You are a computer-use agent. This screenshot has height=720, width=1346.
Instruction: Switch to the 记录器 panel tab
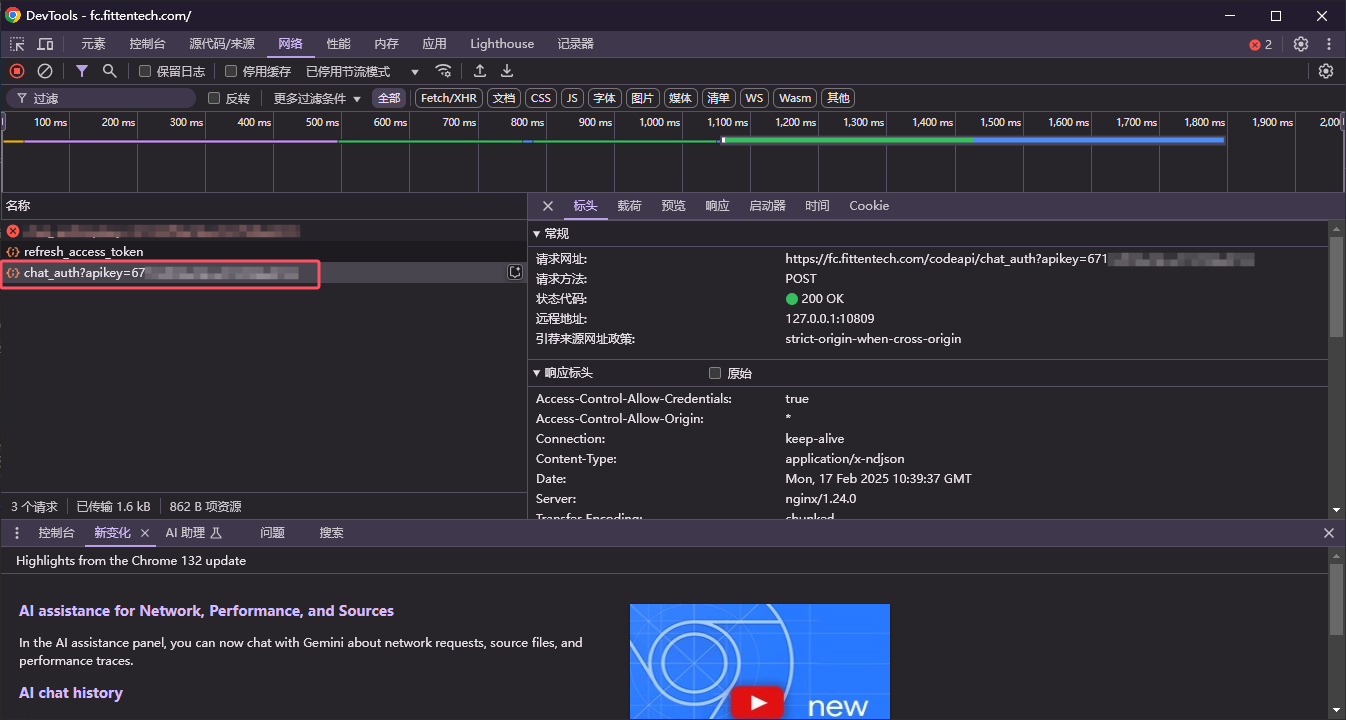tap(576, 44)
